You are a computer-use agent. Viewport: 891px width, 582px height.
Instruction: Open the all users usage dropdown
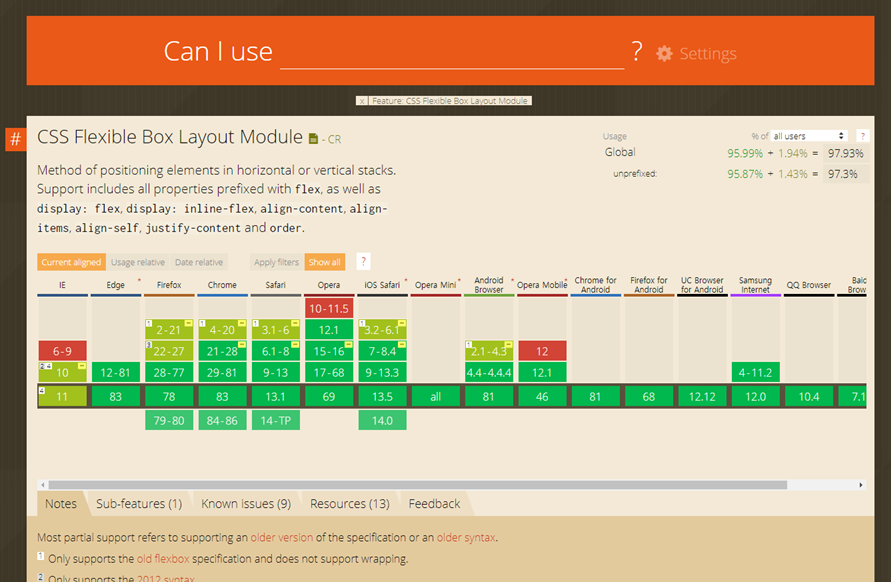click(x=809, y=136)
